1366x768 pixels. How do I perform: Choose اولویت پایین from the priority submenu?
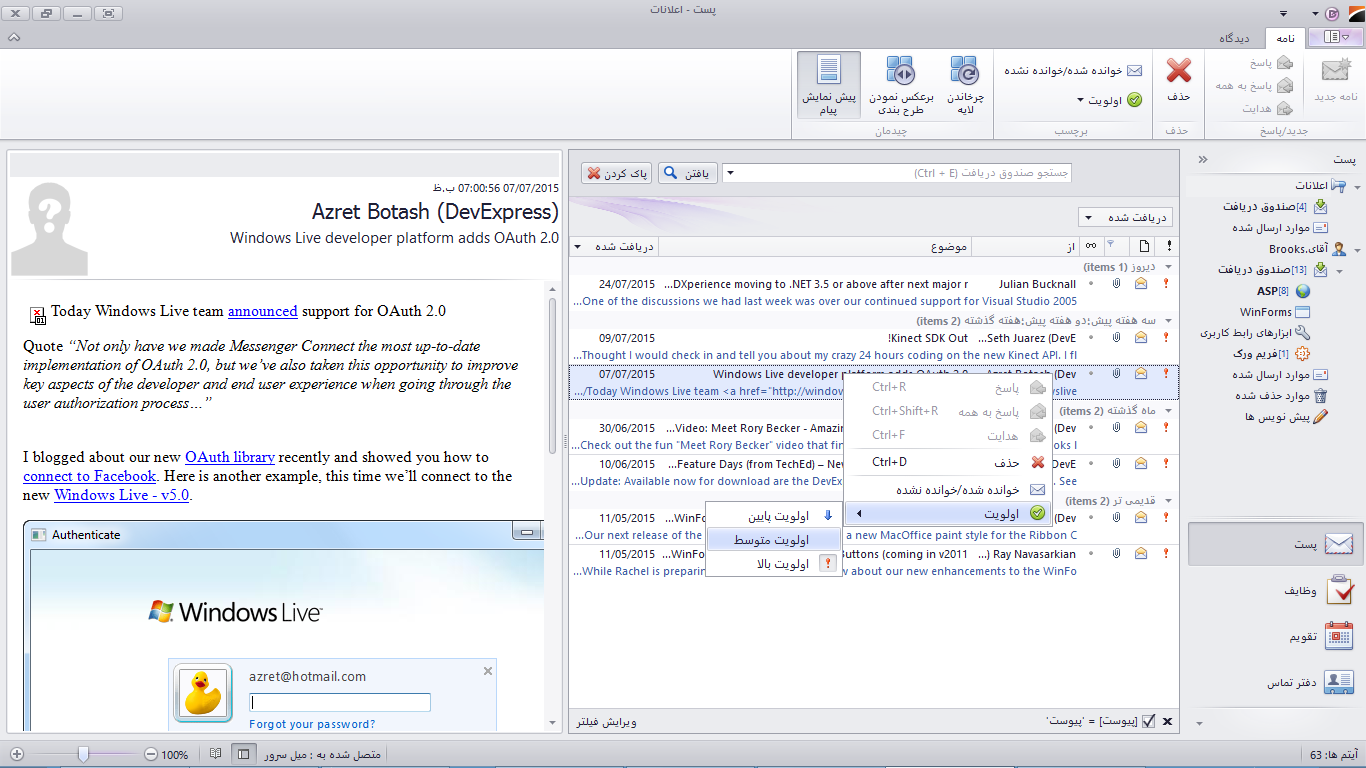click(774, 516)
